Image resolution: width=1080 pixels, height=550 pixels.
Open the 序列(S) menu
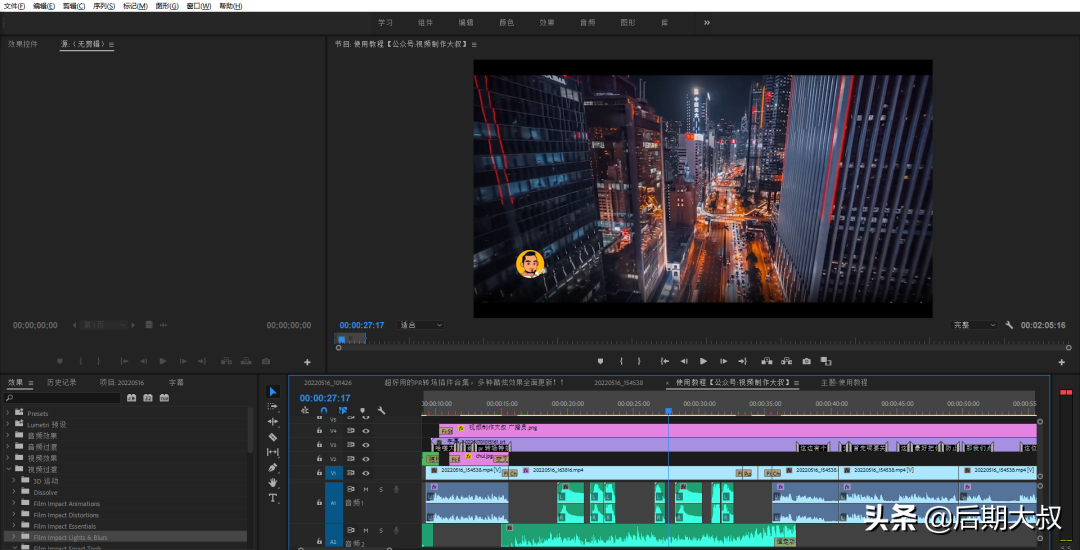(x=104, y=6)
